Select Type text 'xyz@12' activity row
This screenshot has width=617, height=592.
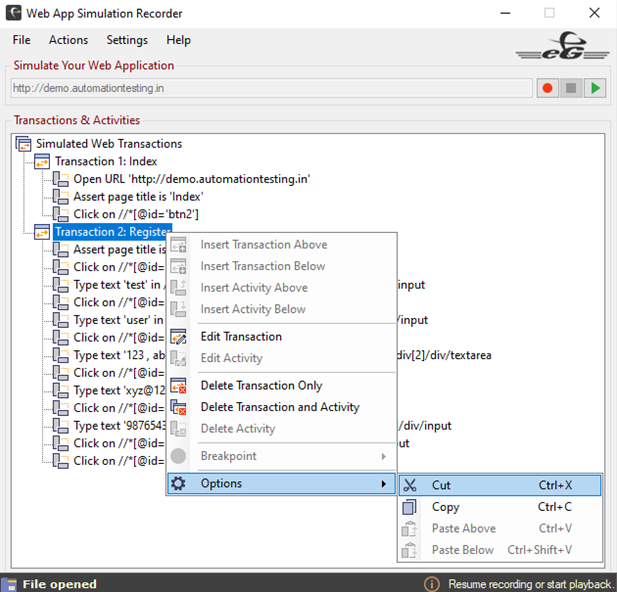[x=119, y=390]
